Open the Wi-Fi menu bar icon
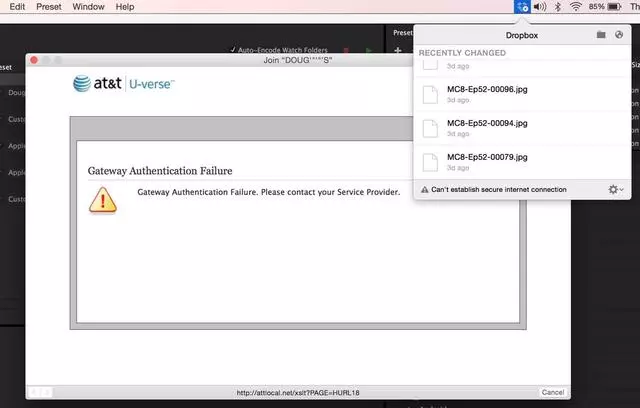The height and width of the screenshot is (408, 640). pyautogui.click(x=576, y=7)
